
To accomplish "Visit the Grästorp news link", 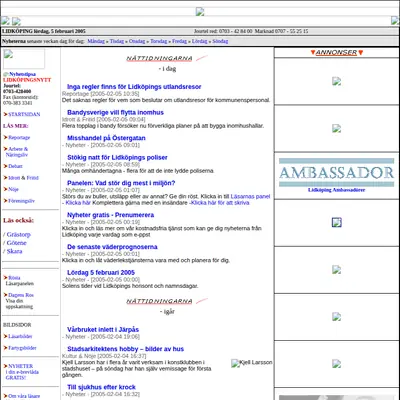I will click(19, 234).
